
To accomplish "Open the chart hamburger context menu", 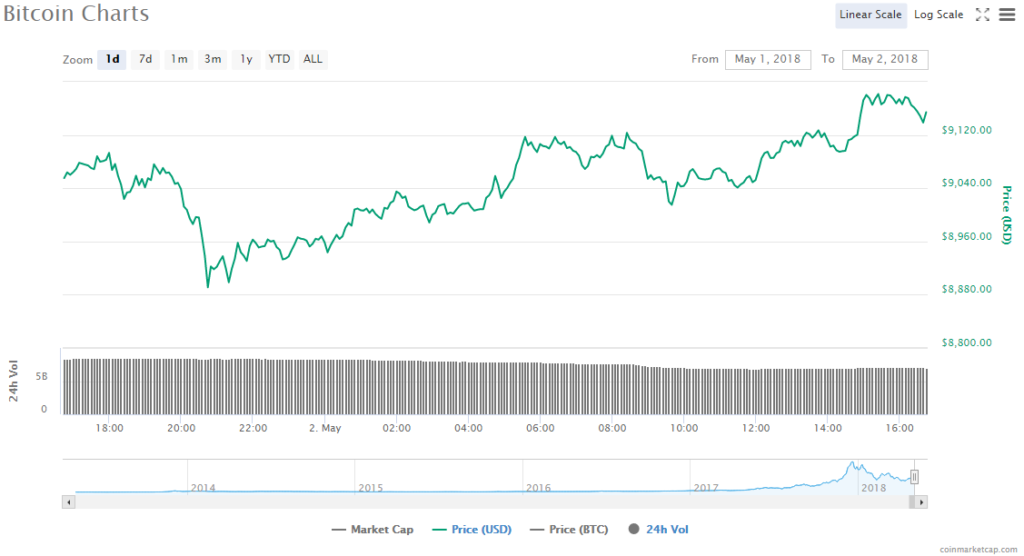I will (x=1005, y=14).
